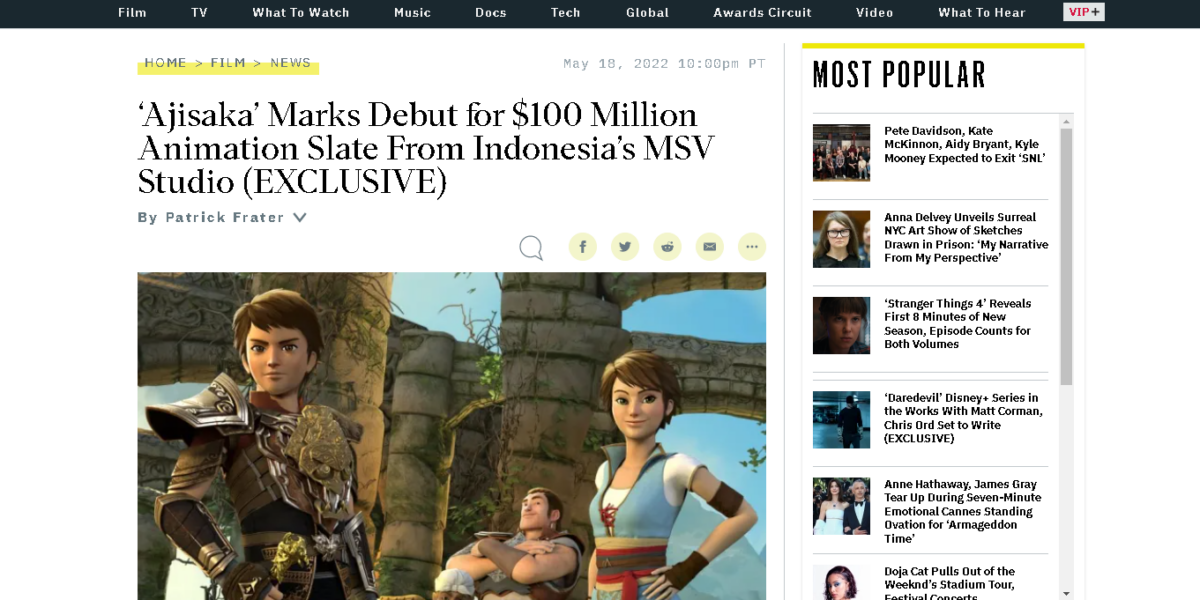Open Stranger Things 4 story thumbnail

tap(841, 325)
